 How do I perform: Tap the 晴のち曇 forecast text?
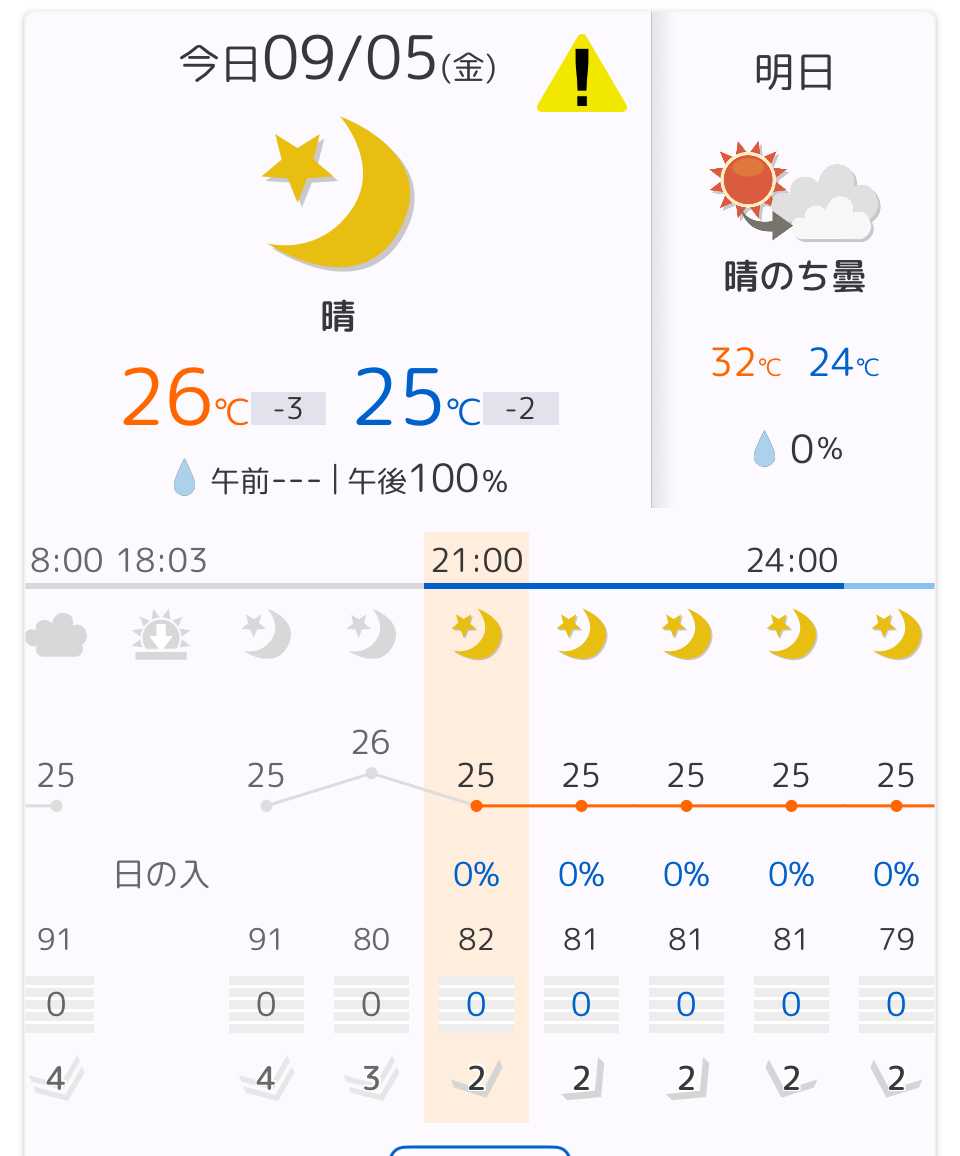pos(794,277)
